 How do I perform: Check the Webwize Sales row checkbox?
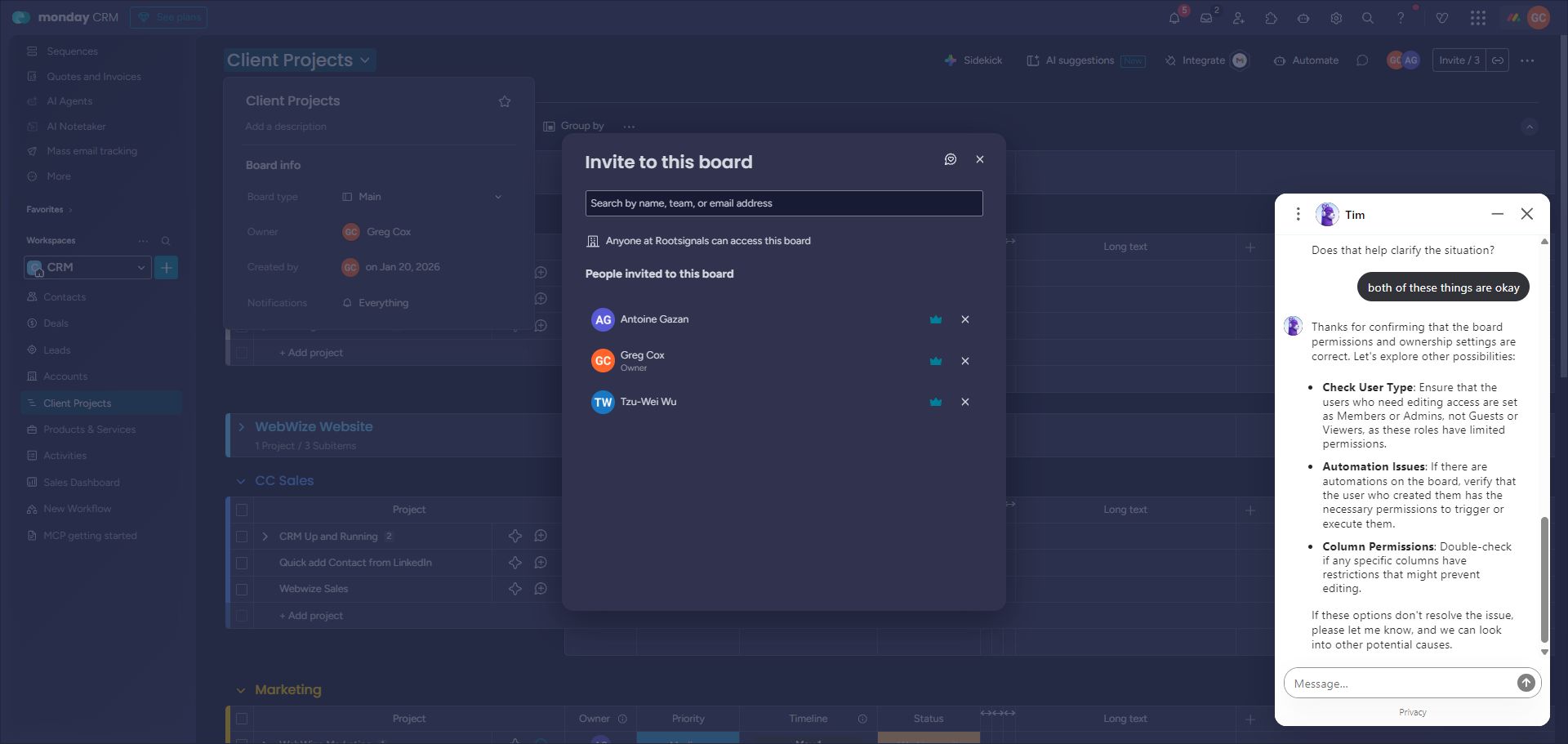[x=242, y=589]
